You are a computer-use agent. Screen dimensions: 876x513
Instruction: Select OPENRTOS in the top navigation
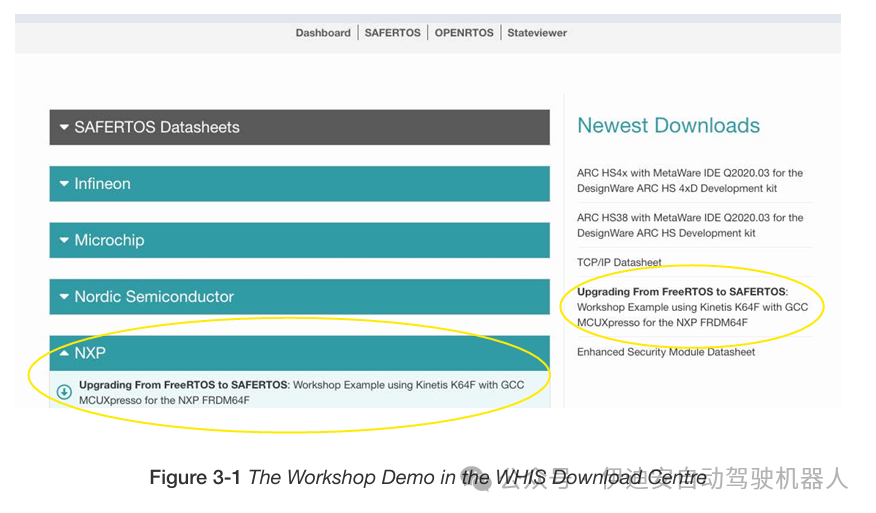point(464,33)
